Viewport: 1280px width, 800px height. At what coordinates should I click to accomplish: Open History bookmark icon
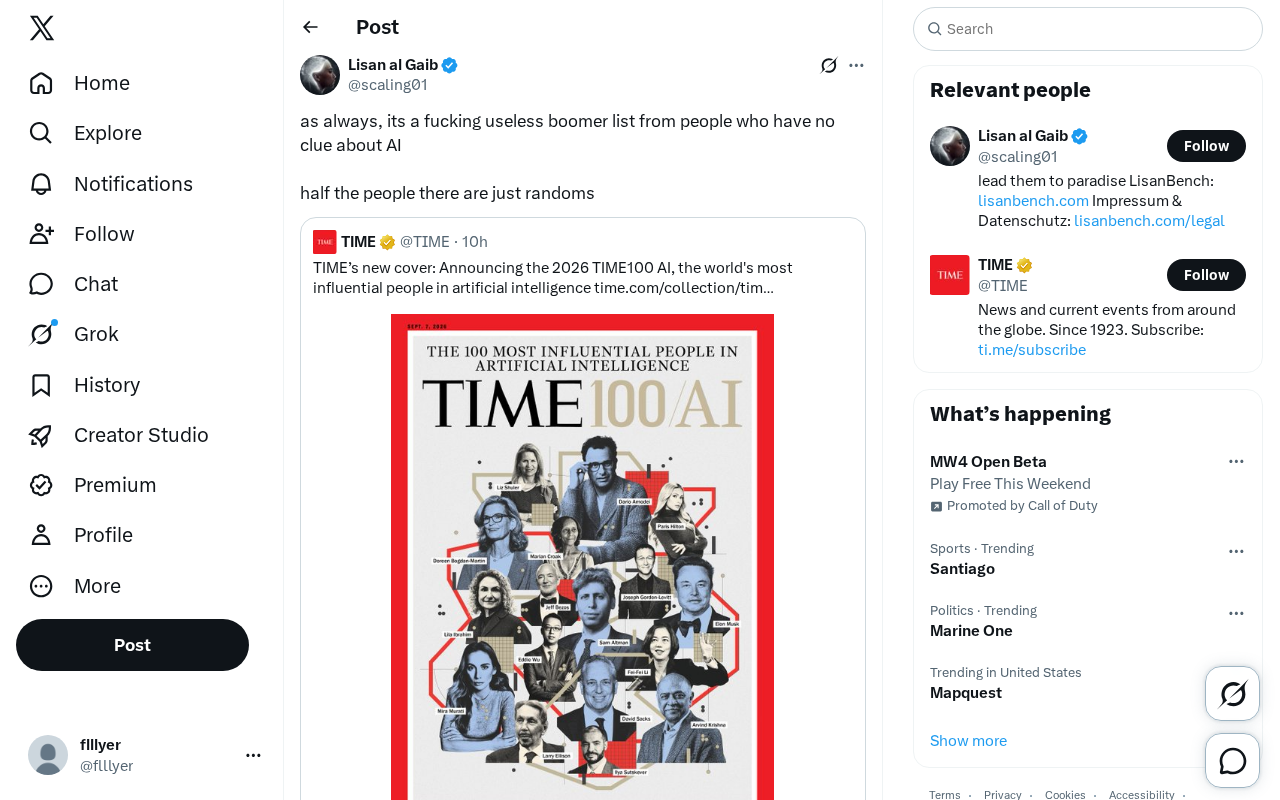point(41,385)
